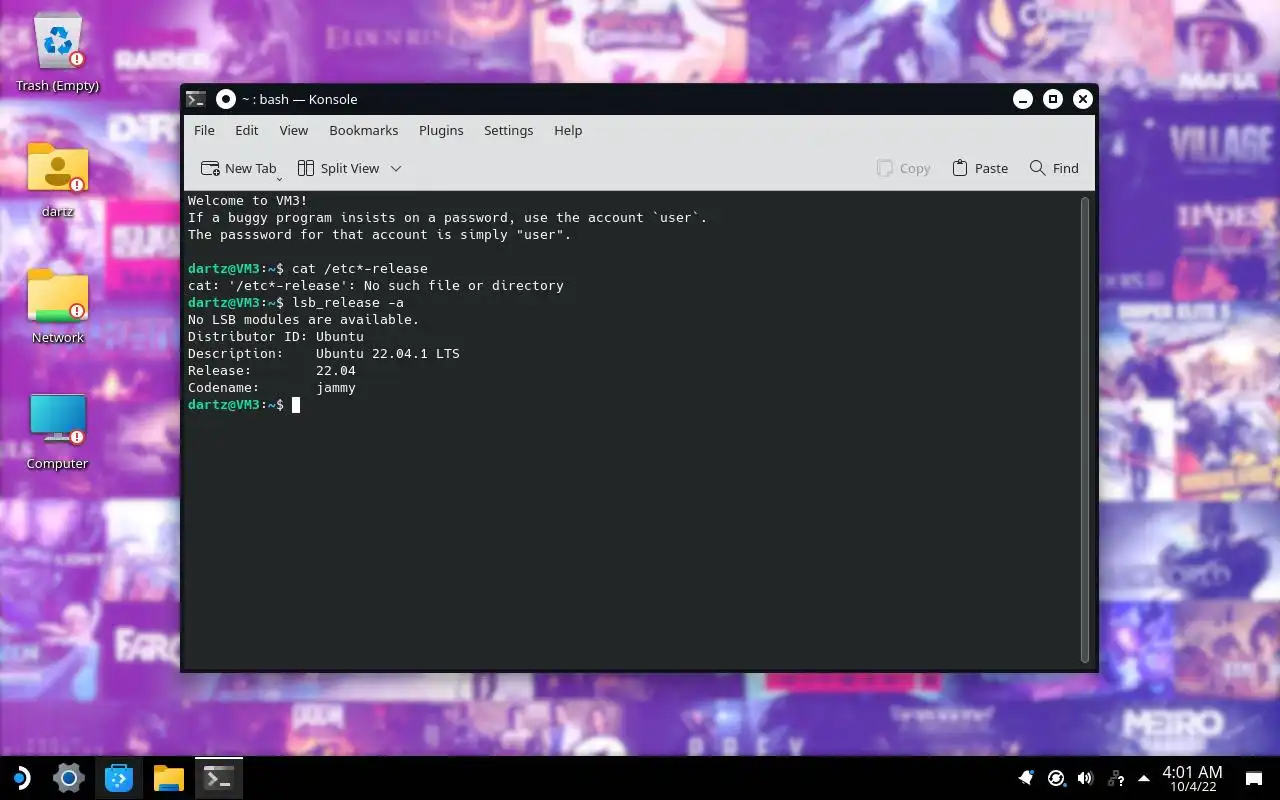This screenshot has width=1280, height=800.
Task: Click the 'lsb_release -a' command text
Action: point(348,302)
